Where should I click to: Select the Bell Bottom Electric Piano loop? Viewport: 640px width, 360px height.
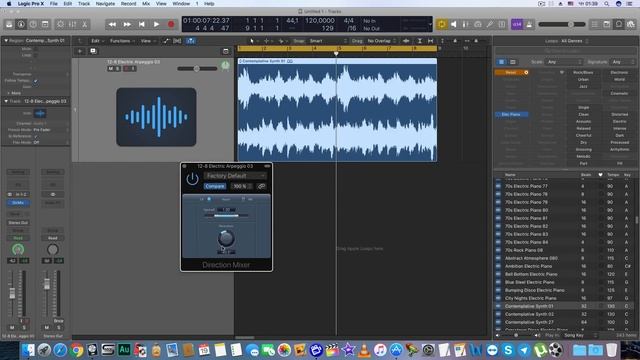tap(531, 274)
